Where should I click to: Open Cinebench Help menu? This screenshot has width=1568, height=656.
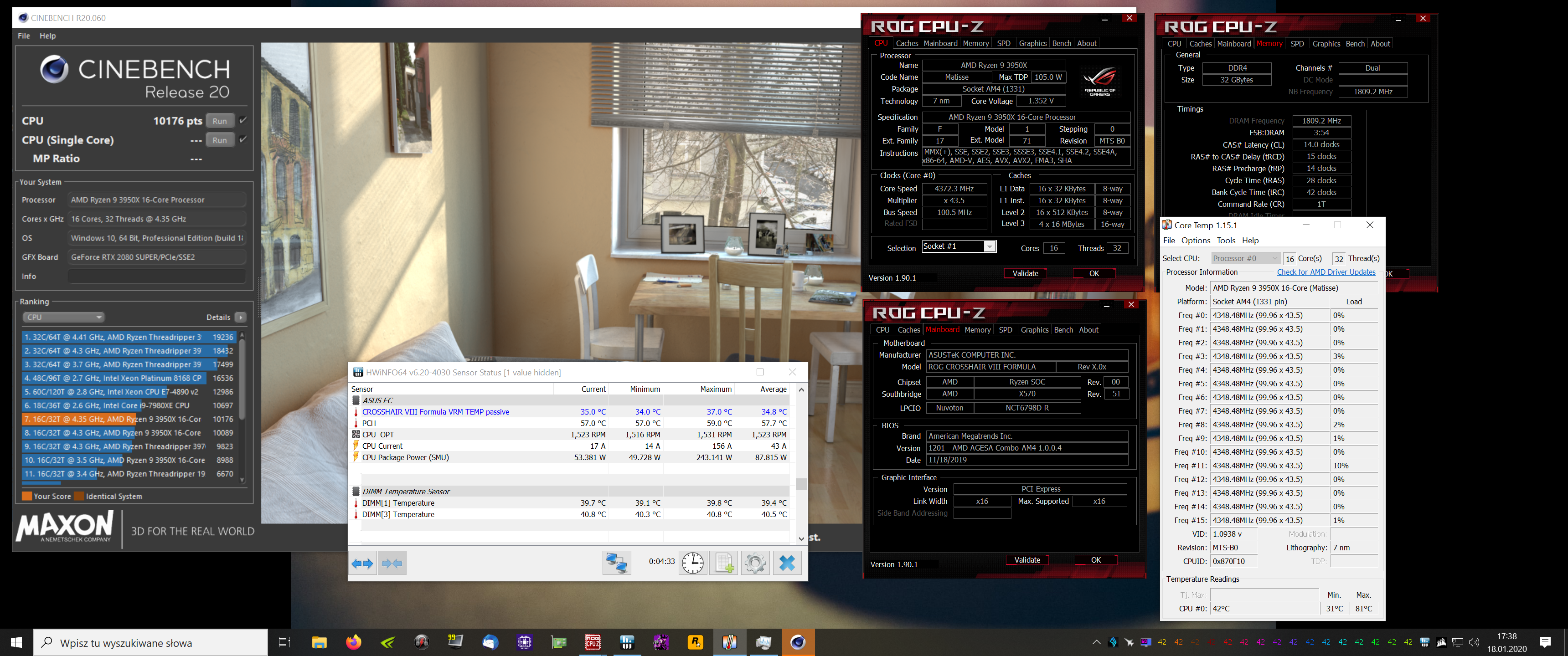coord(47,36)
